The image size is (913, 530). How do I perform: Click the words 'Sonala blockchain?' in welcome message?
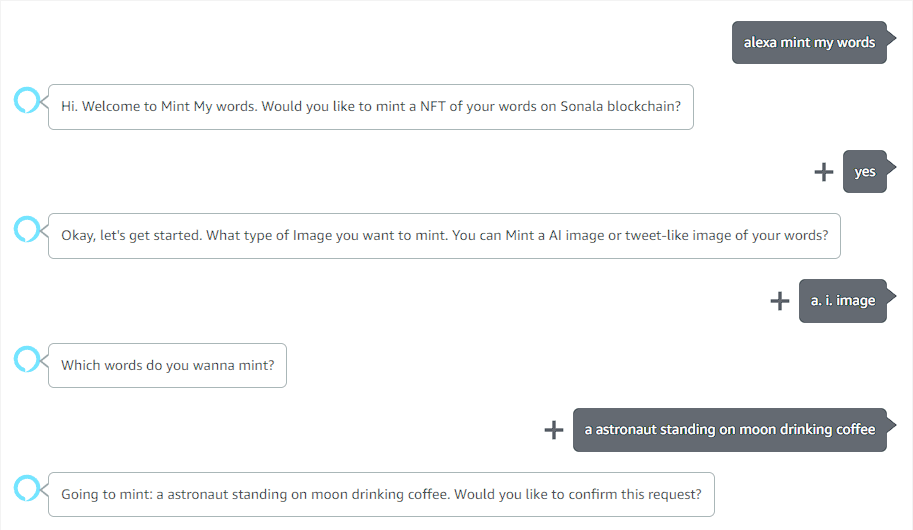620,107
